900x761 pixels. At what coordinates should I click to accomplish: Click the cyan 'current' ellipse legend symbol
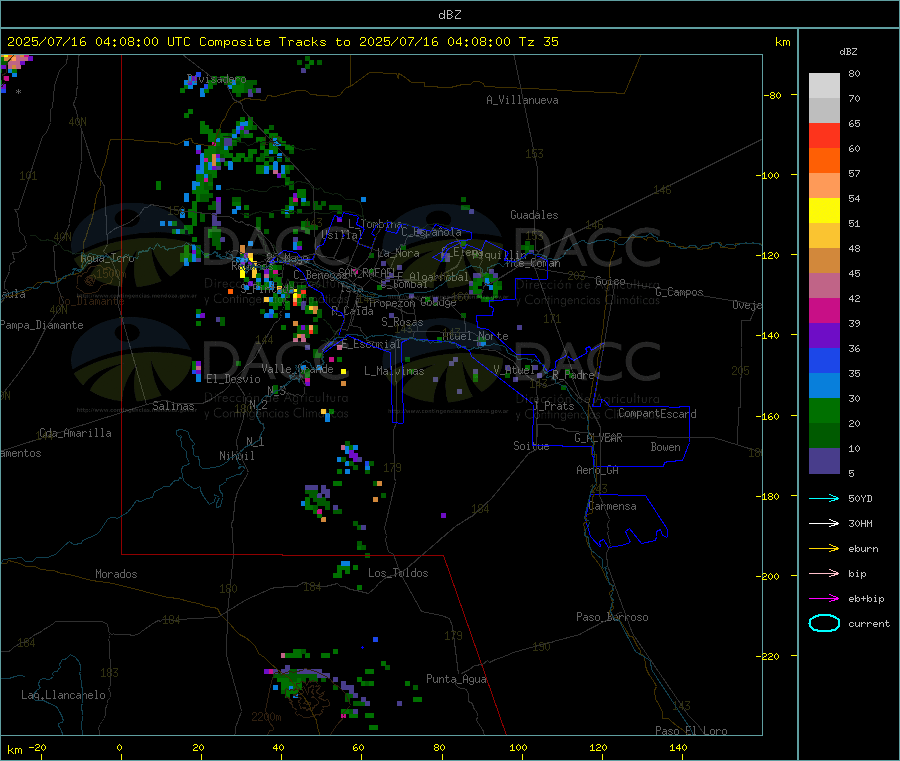(x=824, y=623)
